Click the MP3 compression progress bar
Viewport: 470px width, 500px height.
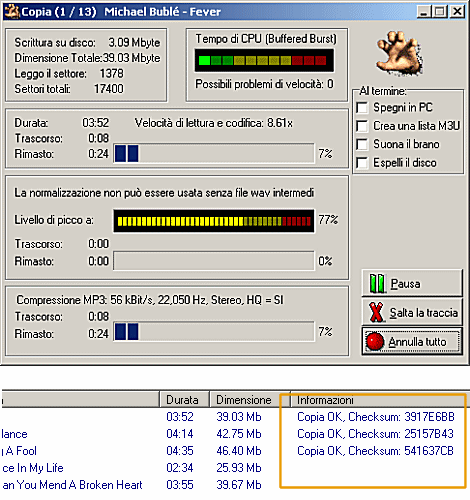click(214, 332)
